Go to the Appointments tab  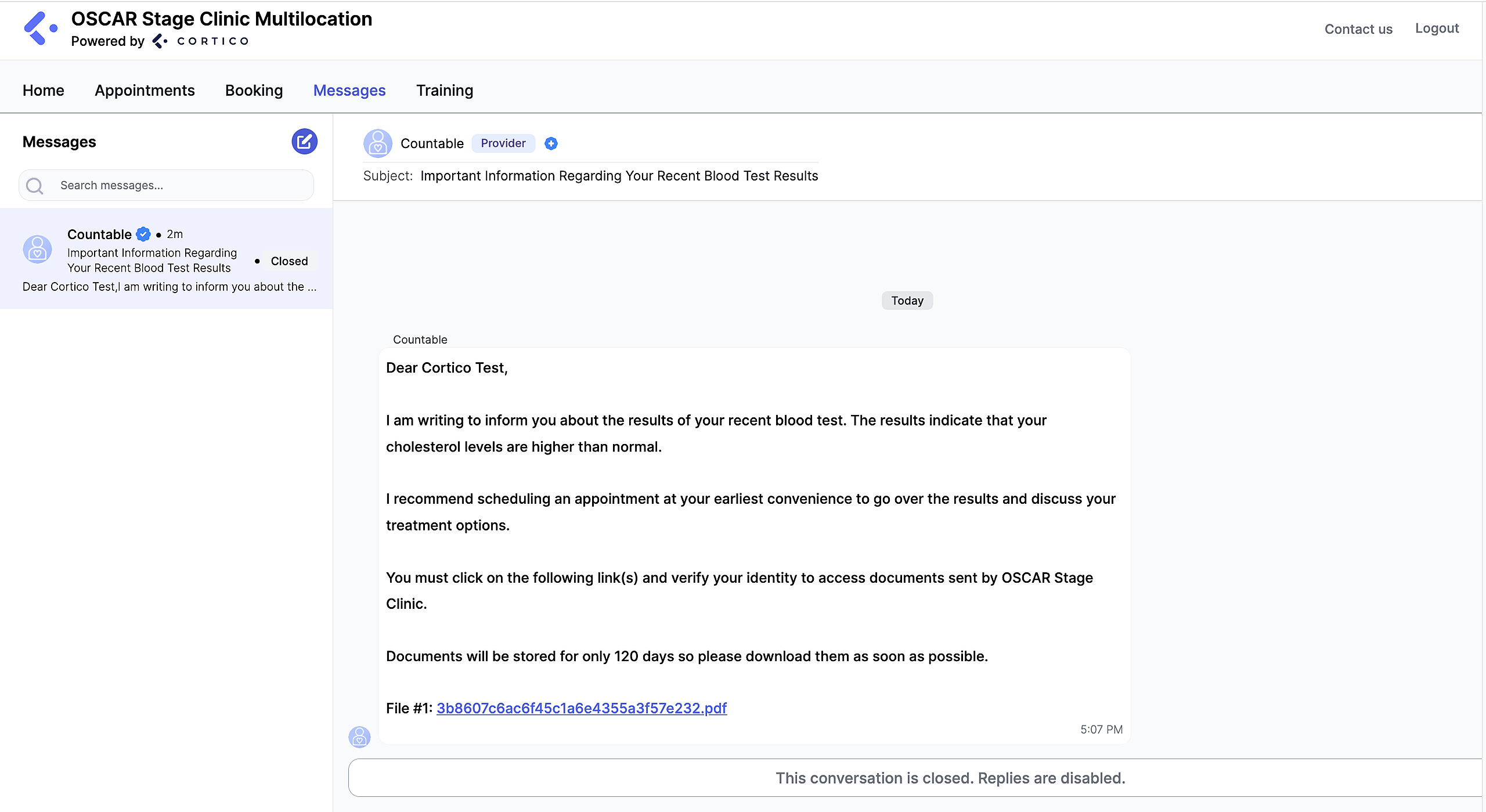(145, 91)
